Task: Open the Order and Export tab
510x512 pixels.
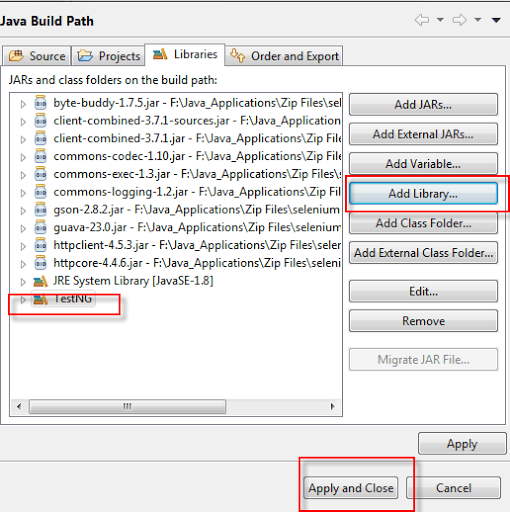Action: tap(284, 56)
